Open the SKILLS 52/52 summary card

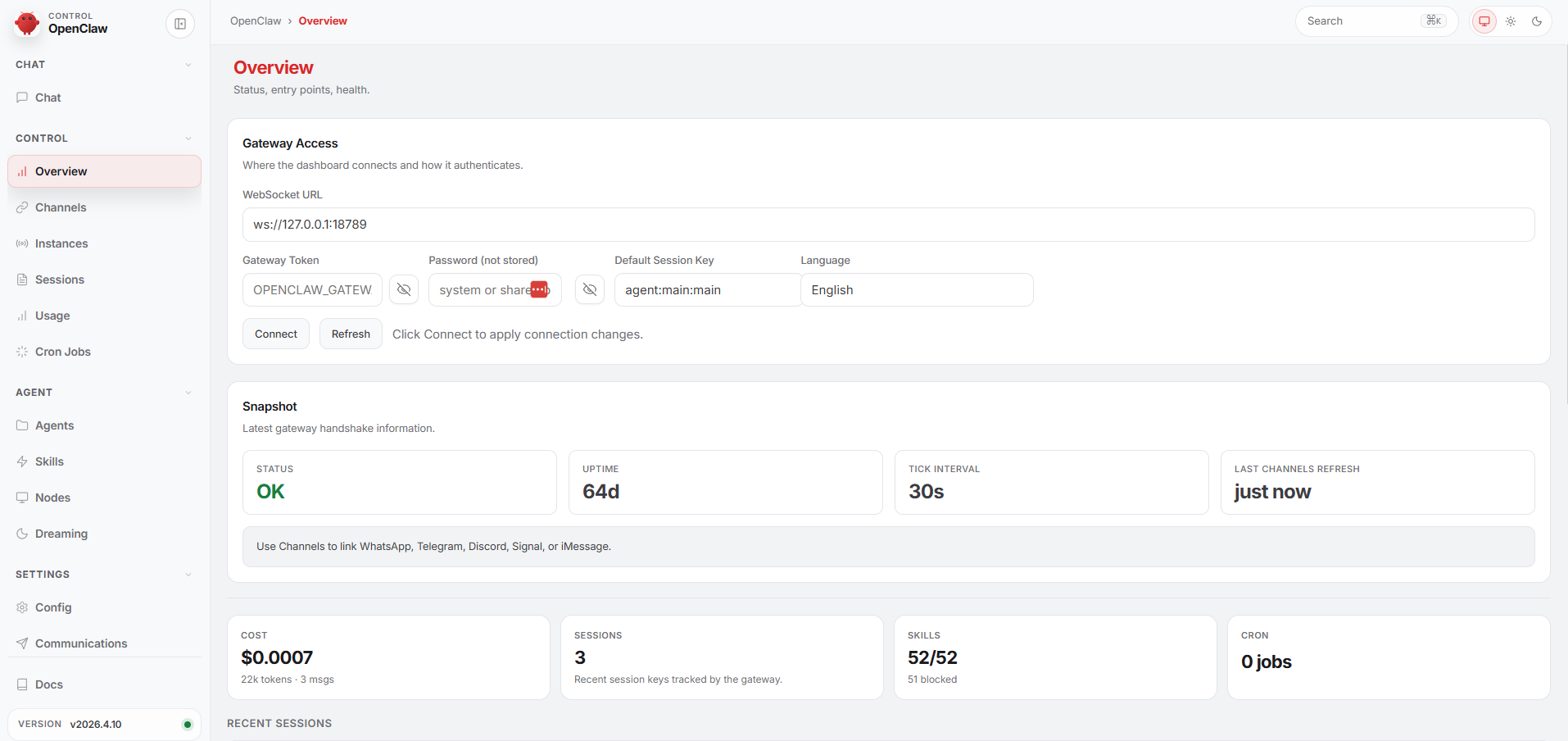click(1055, 657)
